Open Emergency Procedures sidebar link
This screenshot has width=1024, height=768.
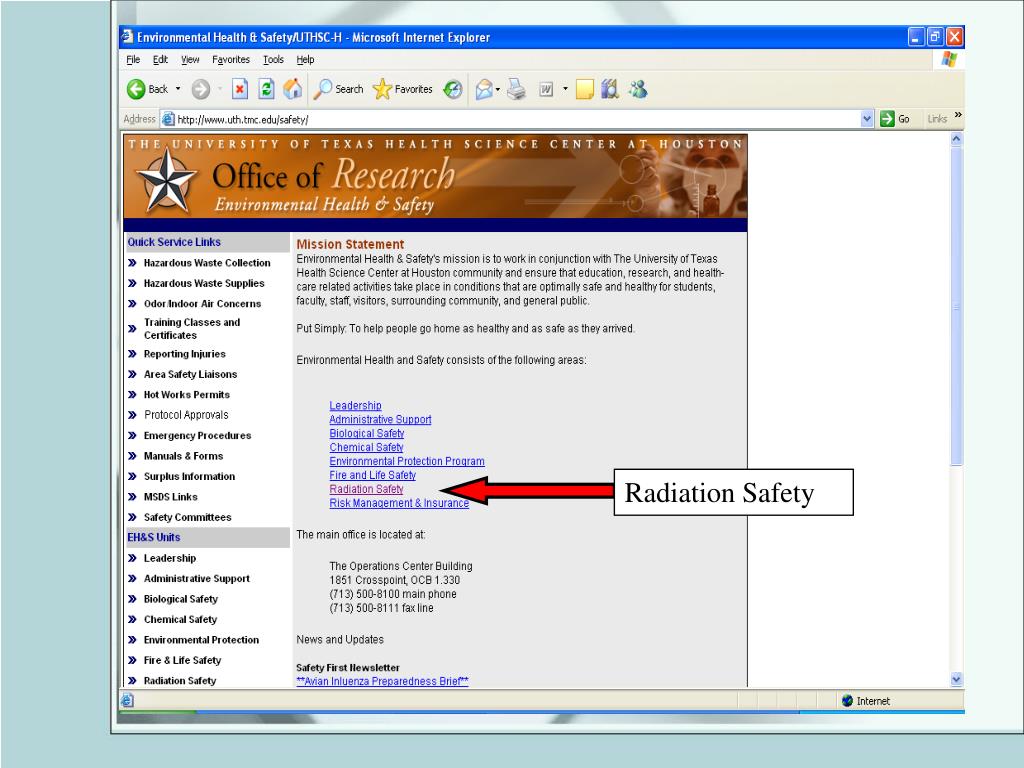coord(197,436)
